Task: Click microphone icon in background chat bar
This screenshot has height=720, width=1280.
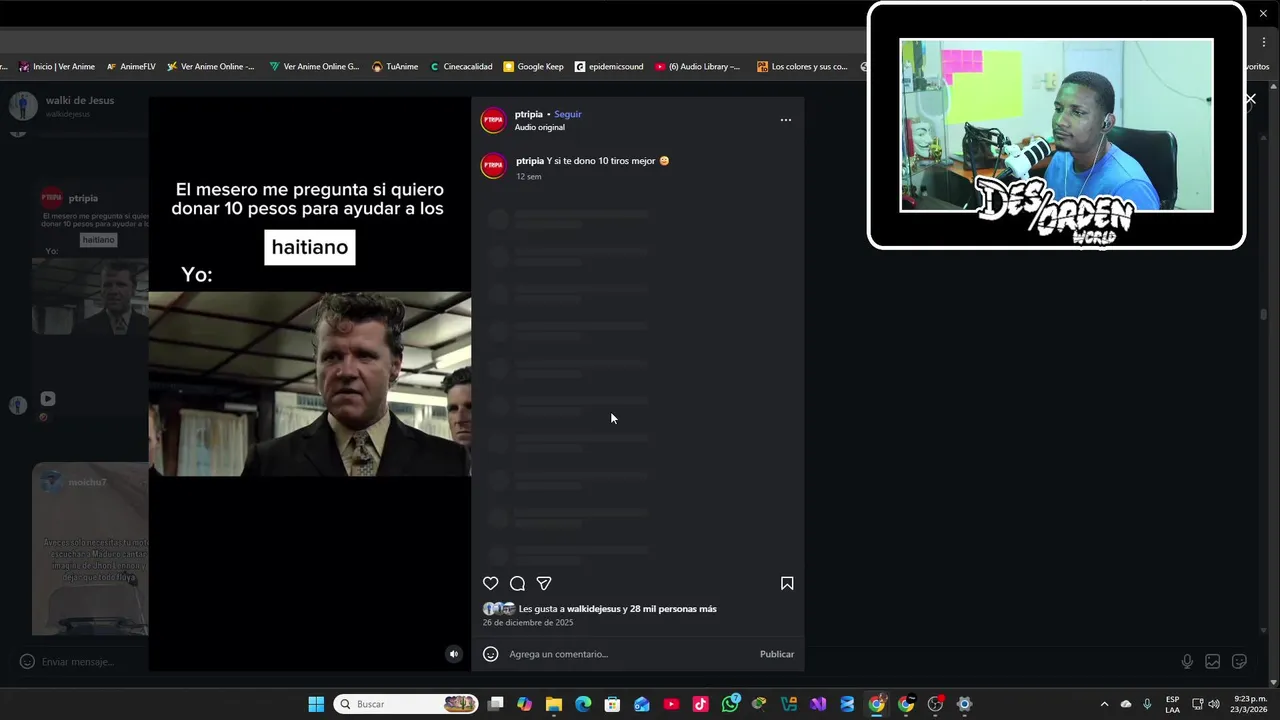Action: pyautogui.click(x=1187, y=661)
